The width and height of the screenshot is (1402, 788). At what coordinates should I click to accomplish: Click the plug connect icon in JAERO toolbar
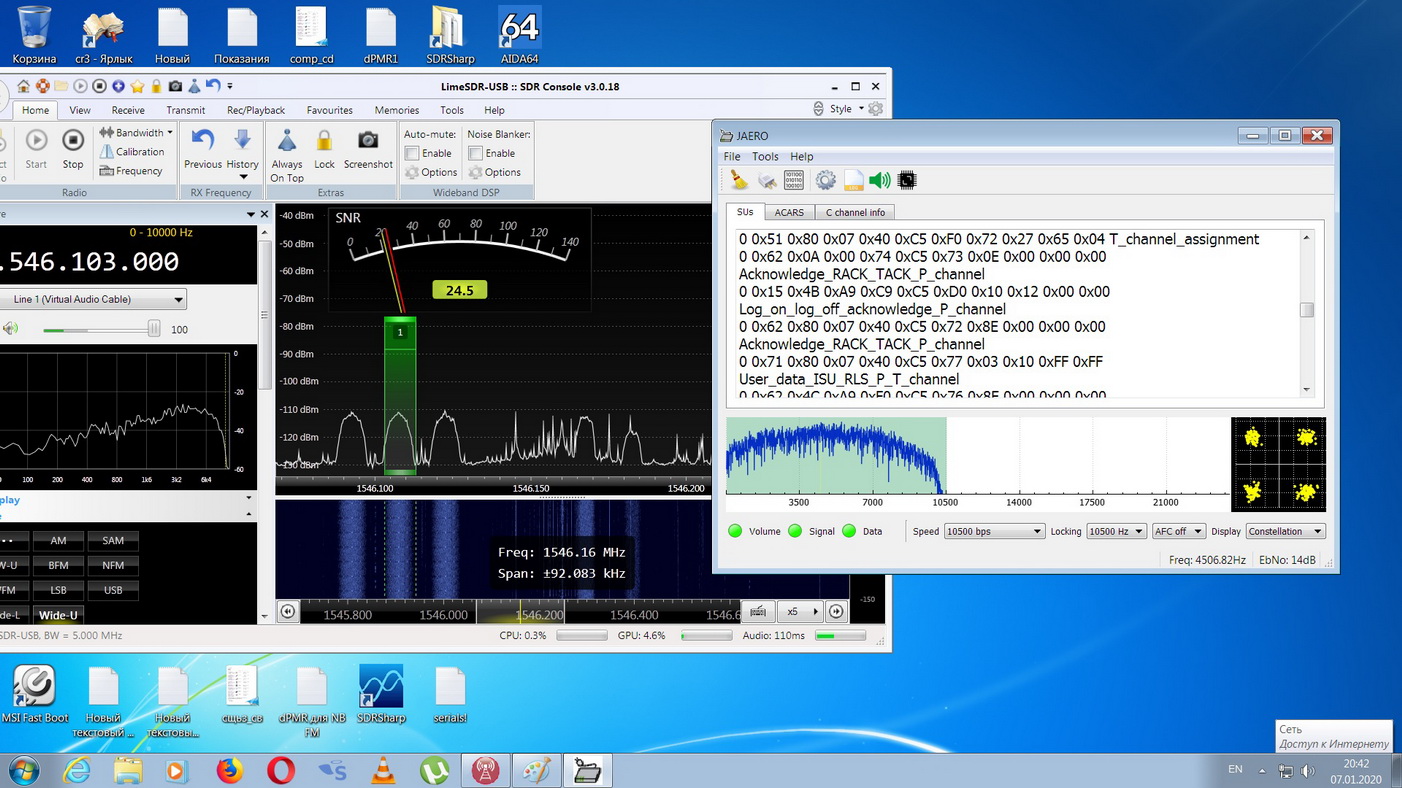point(767,180)
